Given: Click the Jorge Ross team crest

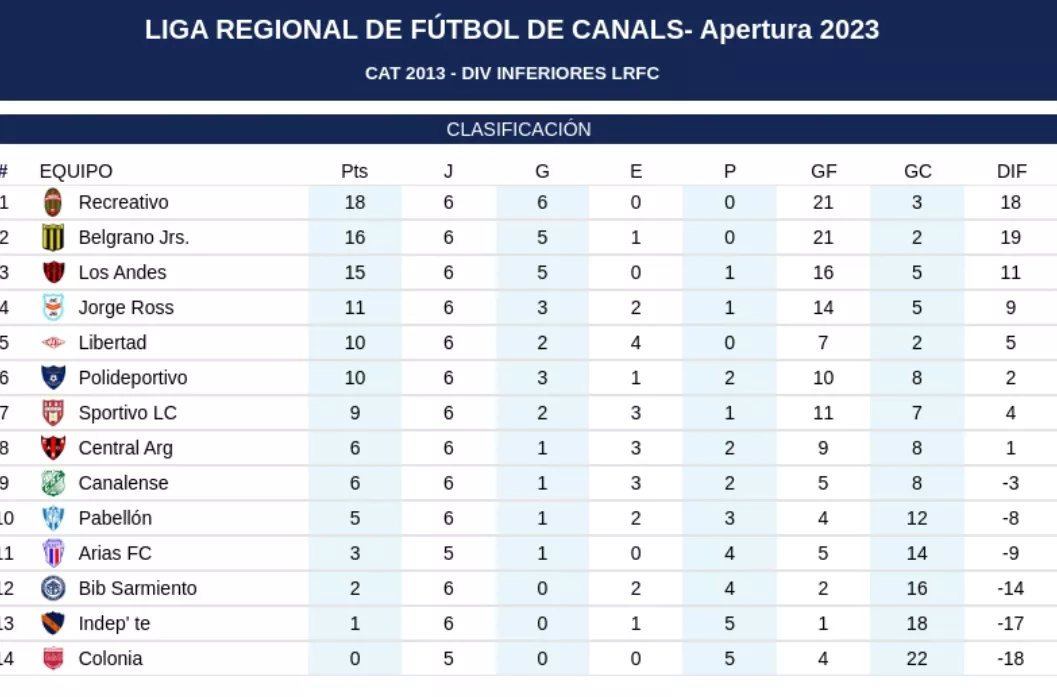Looking at the screenshot, I should coord(53,307).
